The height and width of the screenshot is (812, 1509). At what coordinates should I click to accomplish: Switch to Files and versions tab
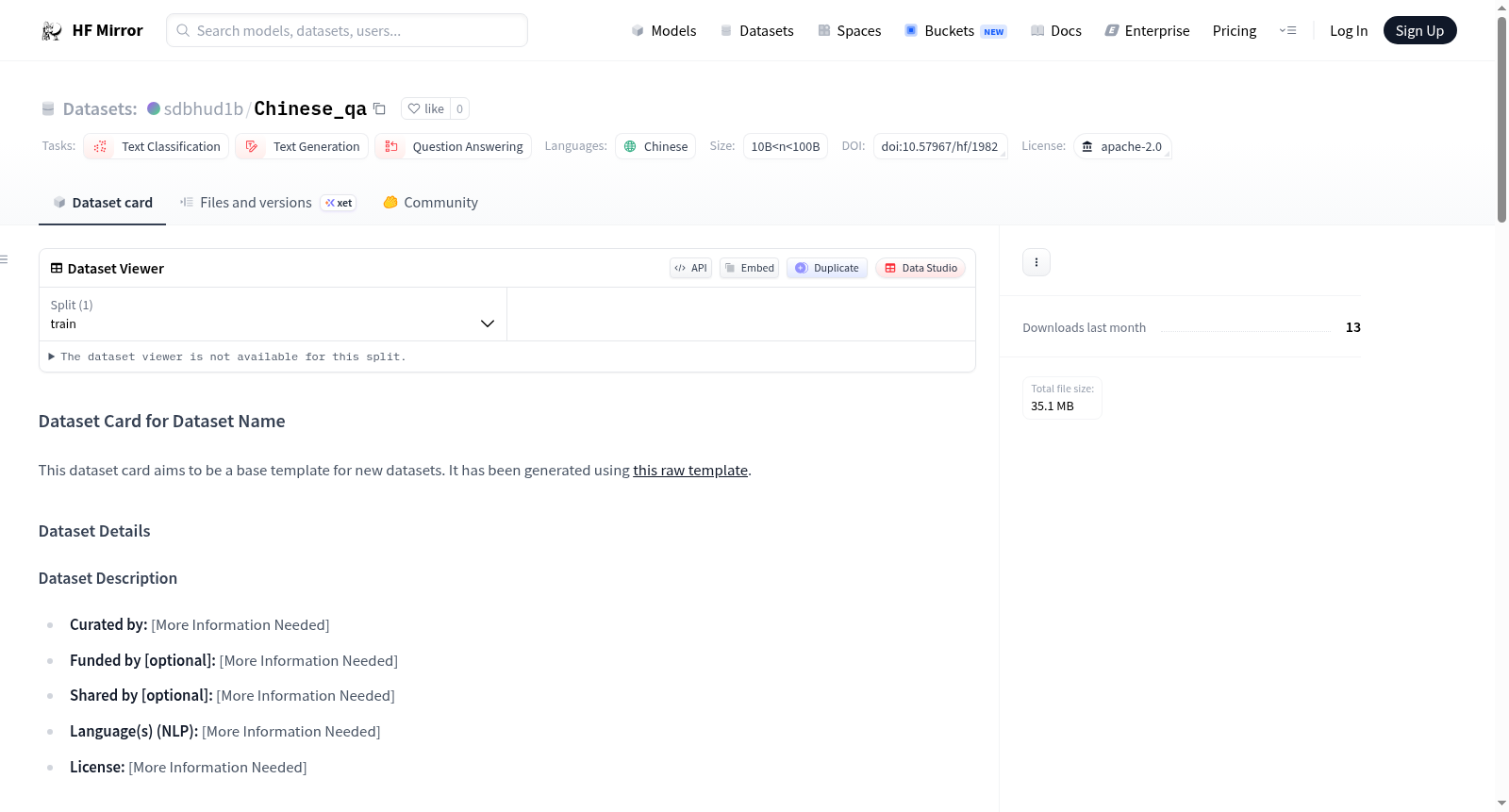click(x=268, y=203)
